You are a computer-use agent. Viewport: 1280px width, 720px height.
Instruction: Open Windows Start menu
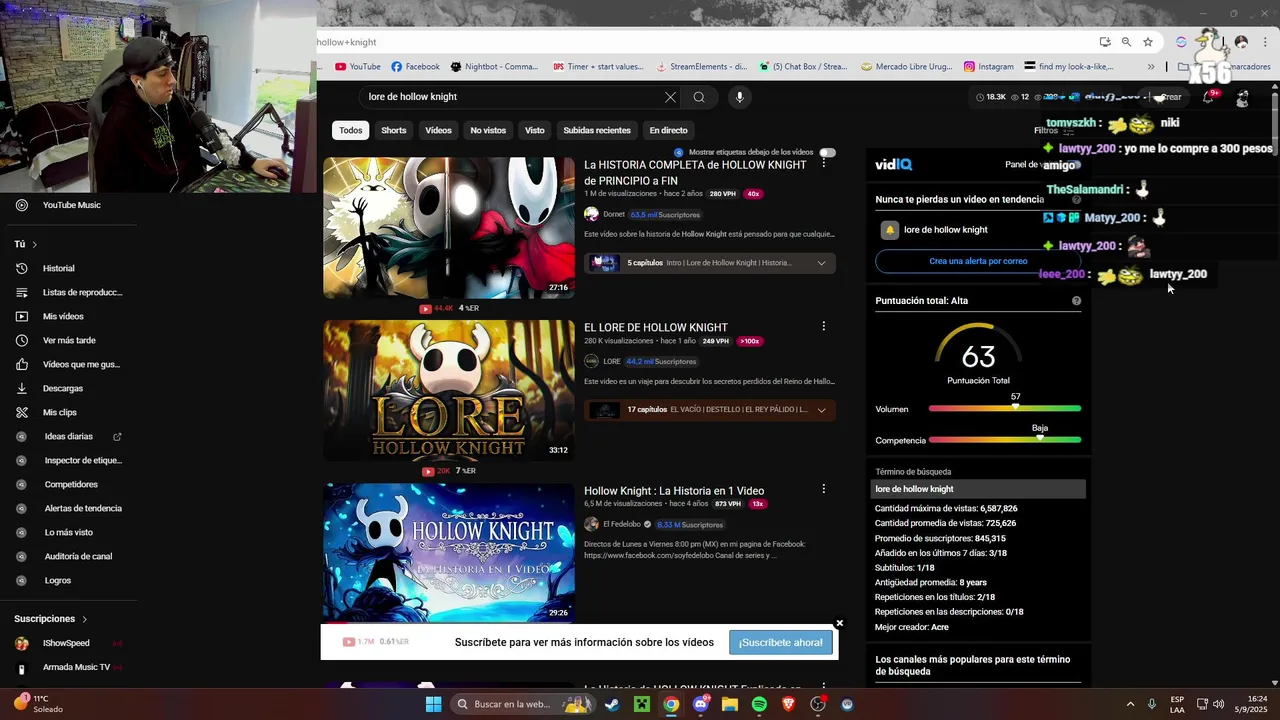click(433, 704)
